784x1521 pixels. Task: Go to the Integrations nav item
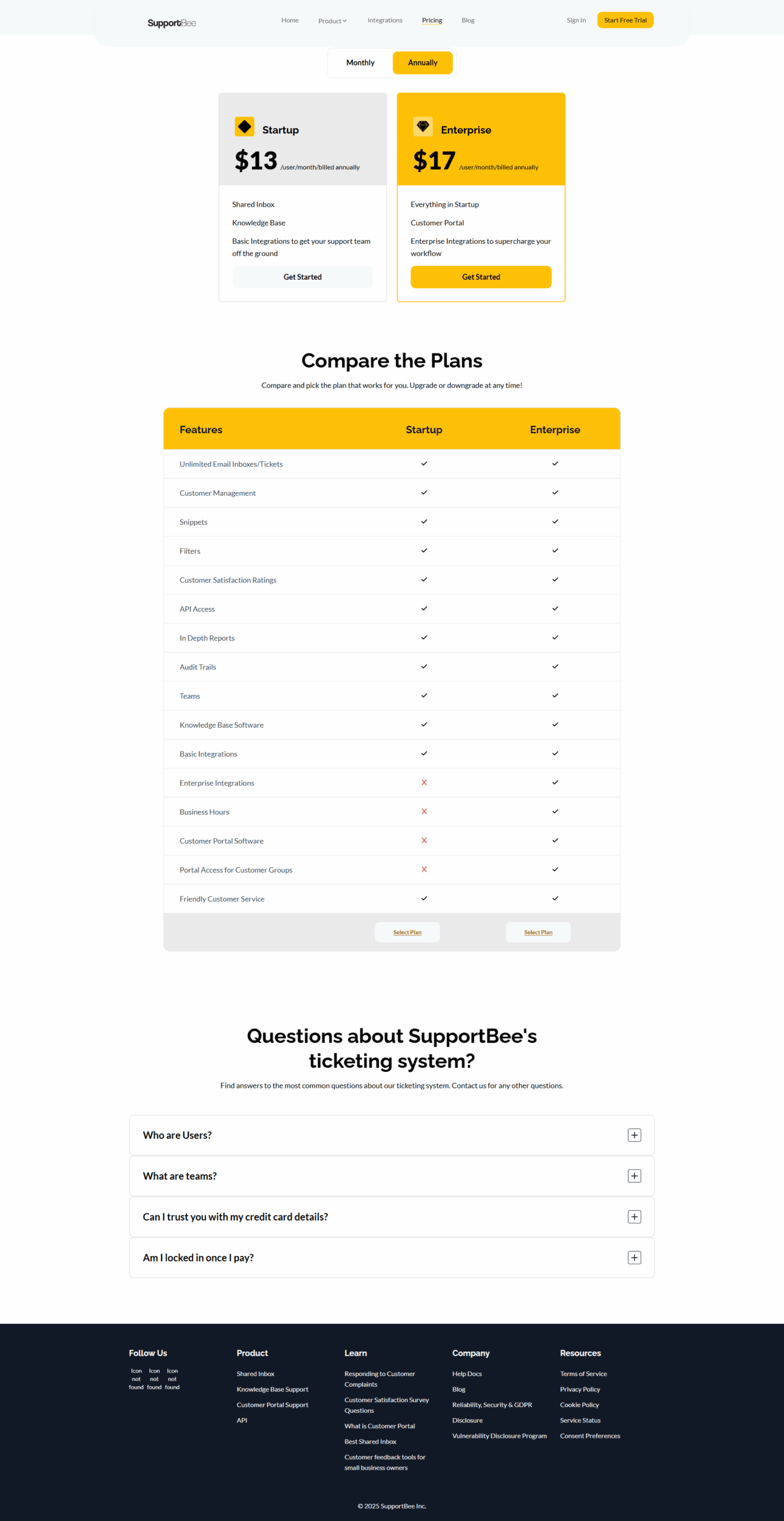tap(385, 20)
